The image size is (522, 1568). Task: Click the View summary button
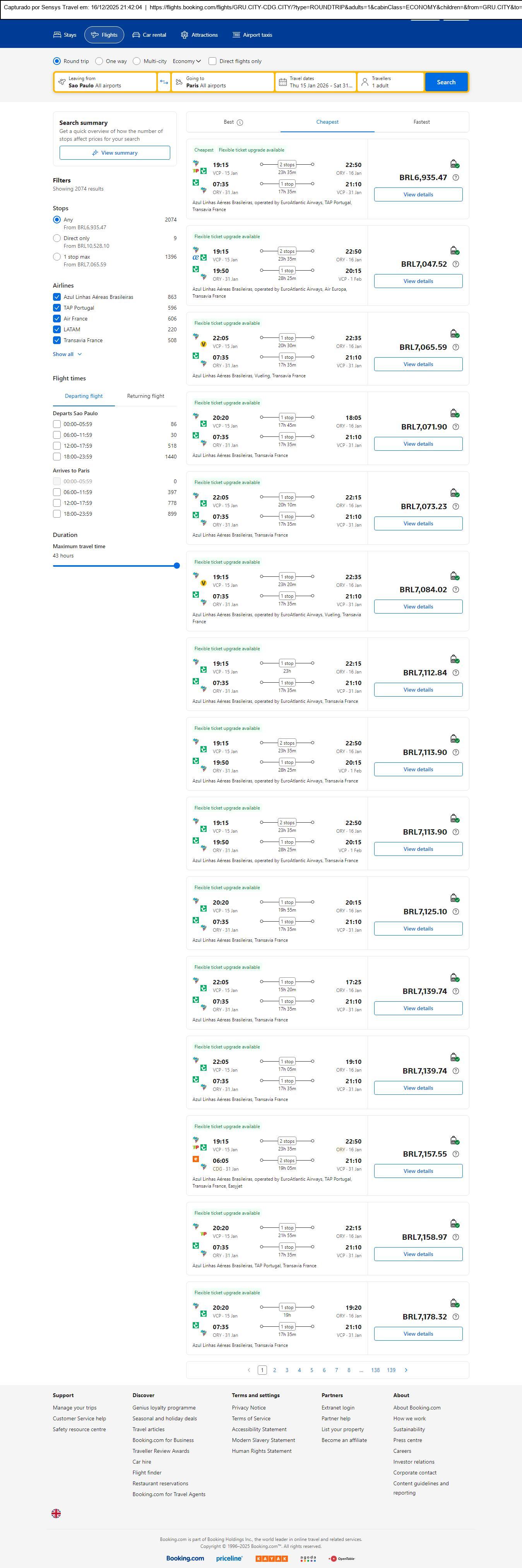pyautogui.click(x=115, y=153)
